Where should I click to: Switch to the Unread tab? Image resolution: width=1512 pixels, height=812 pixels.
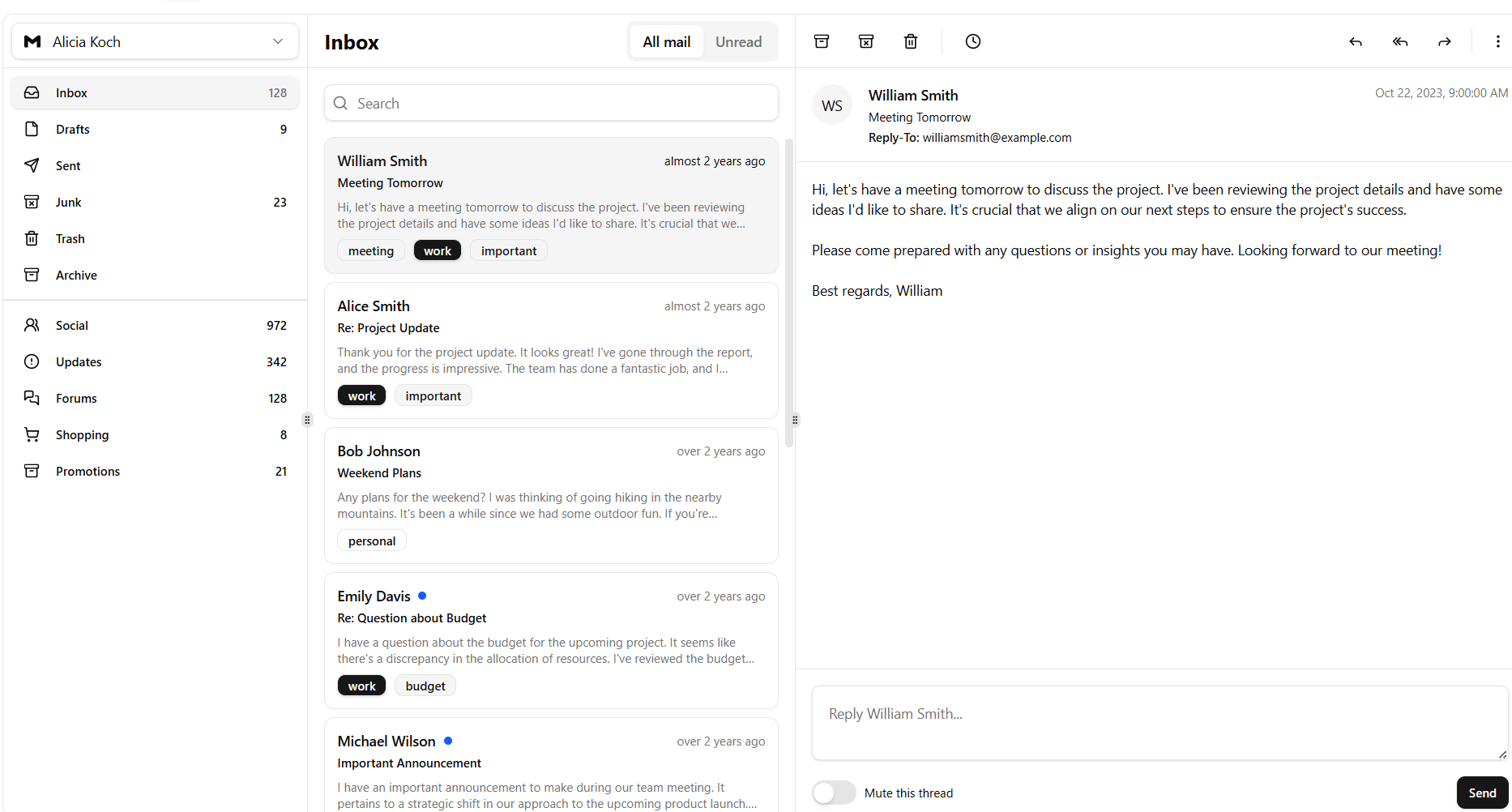pyautogui.click(x=738, y=42)
